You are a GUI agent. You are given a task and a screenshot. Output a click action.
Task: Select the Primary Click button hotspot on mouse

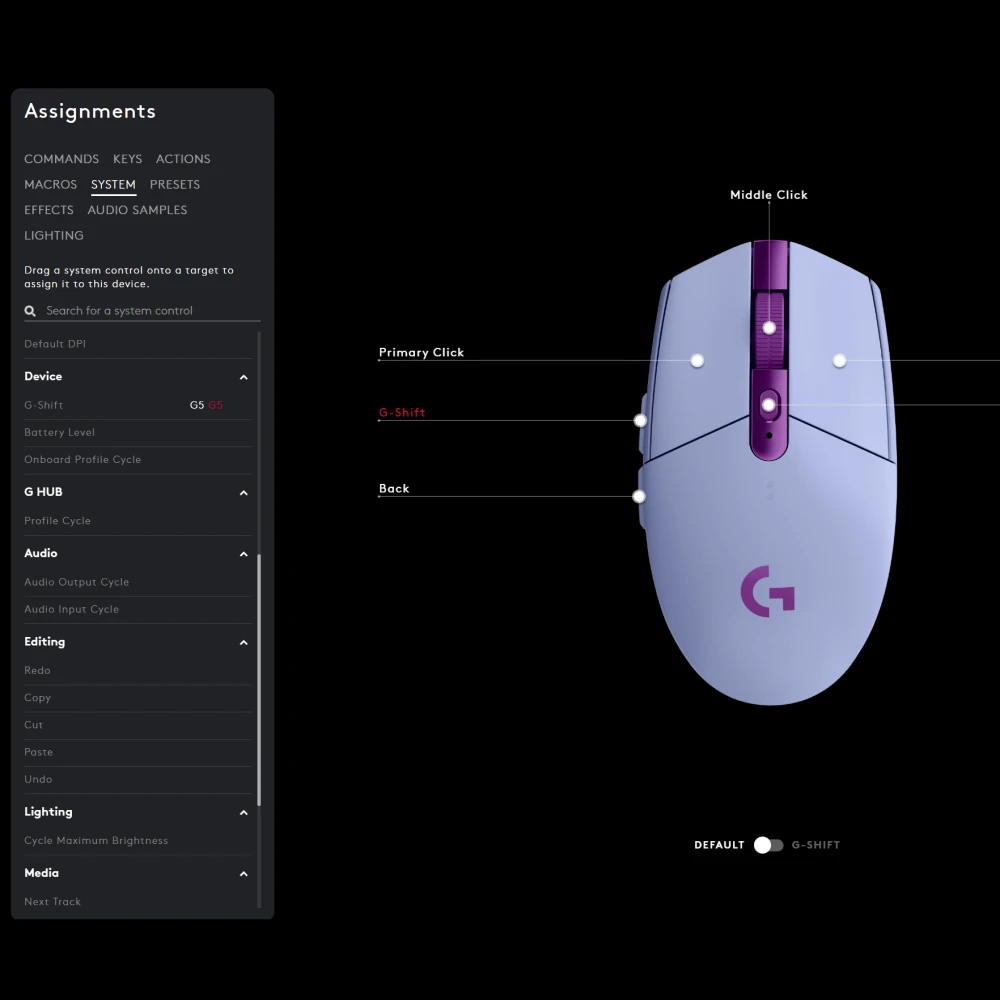point(697,361)
